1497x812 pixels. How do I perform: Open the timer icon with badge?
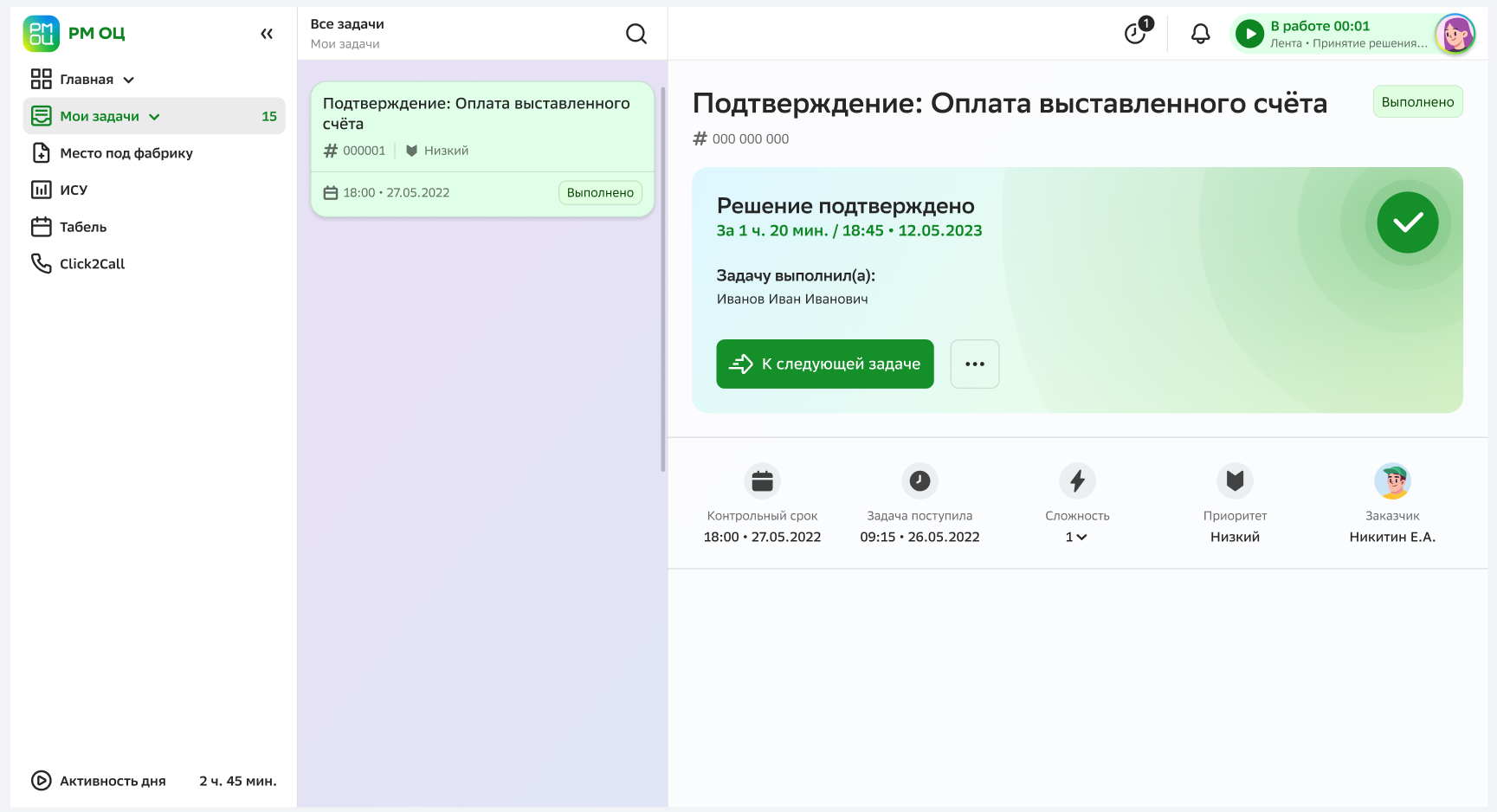tap(1136, 33)
